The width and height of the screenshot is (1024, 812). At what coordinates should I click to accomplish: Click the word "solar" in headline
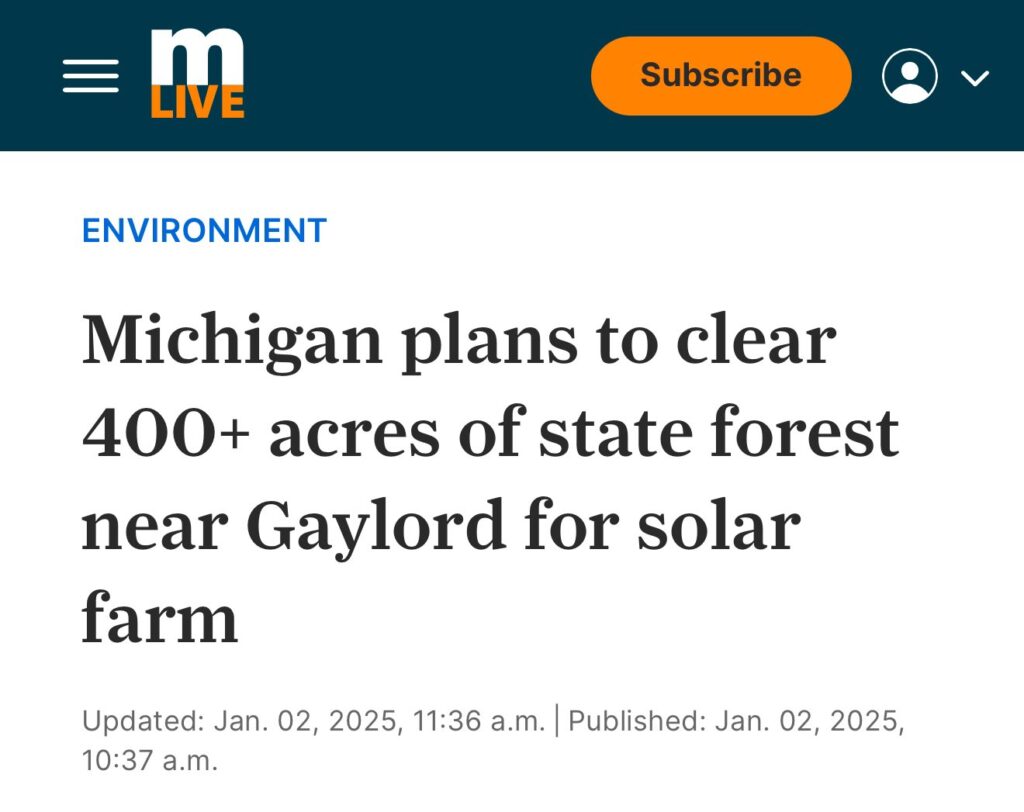pyautogui.click(x=719, y=525)
